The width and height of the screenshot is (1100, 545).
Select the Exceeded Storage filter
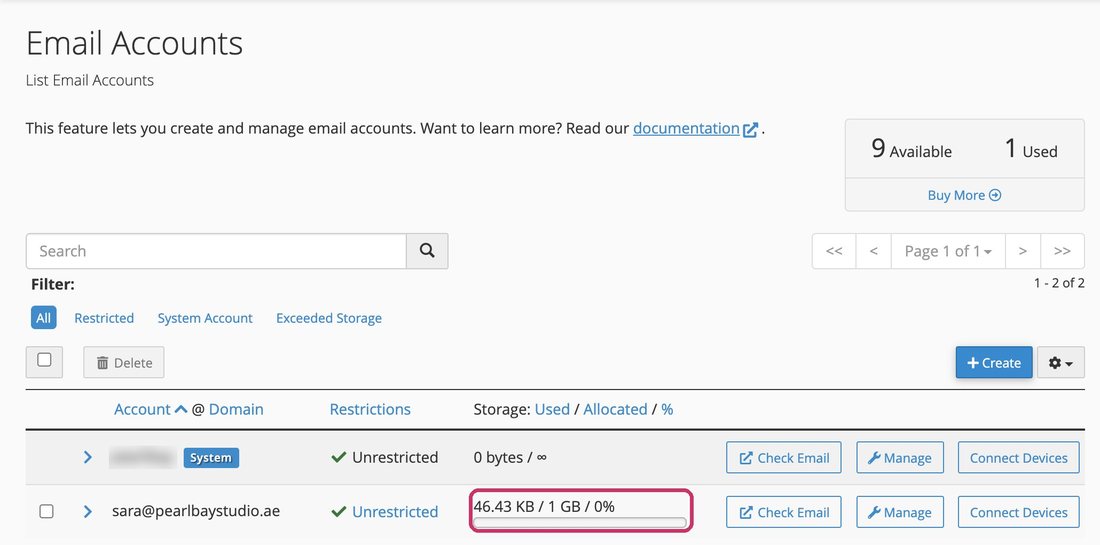329,318
